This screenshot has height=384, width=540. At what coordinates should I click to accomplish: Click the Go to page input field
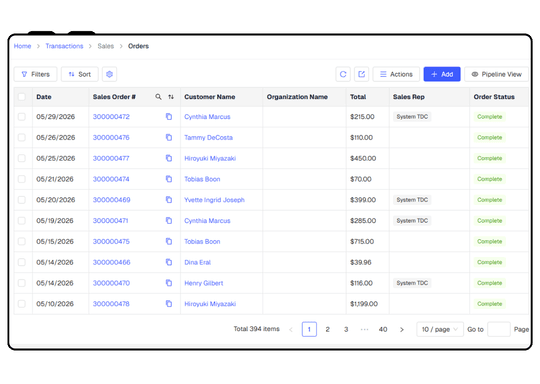[x=499, y=329]
